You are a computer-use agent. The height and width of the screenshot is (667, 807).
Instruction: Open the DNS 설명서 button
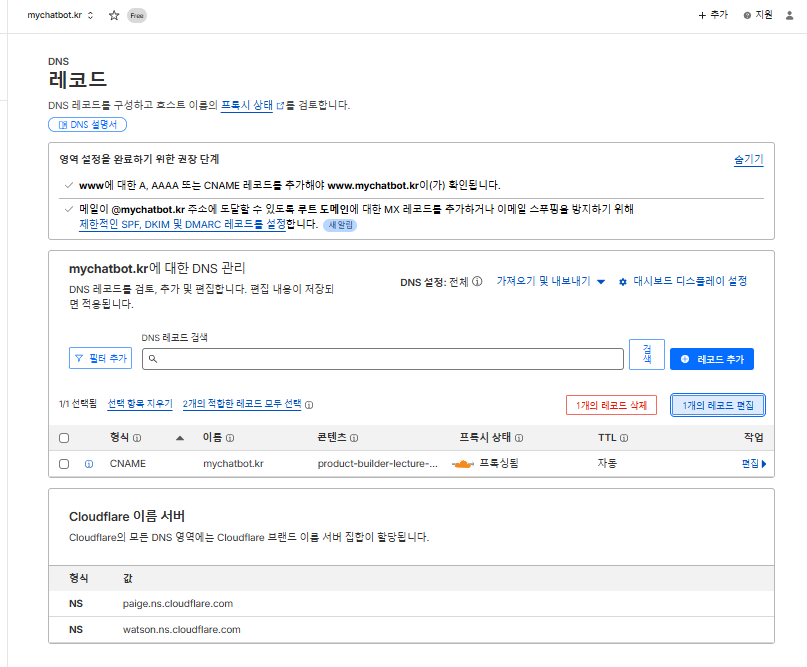[87, 125]
